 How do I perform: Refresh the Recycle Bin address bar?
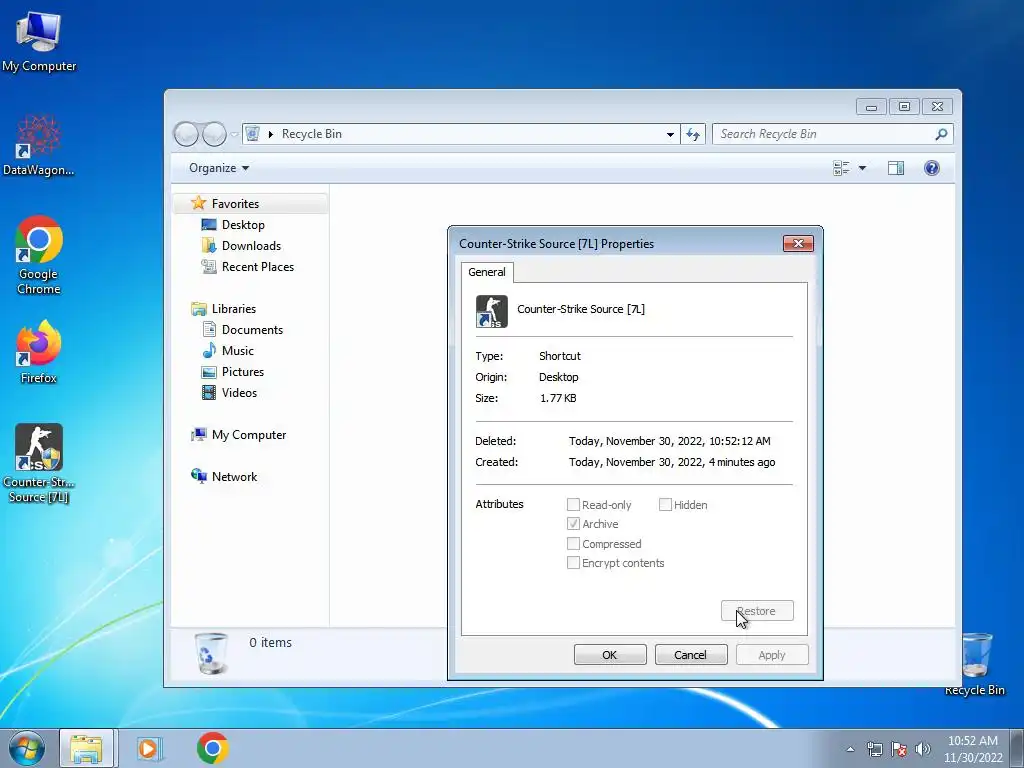[693, 134]
